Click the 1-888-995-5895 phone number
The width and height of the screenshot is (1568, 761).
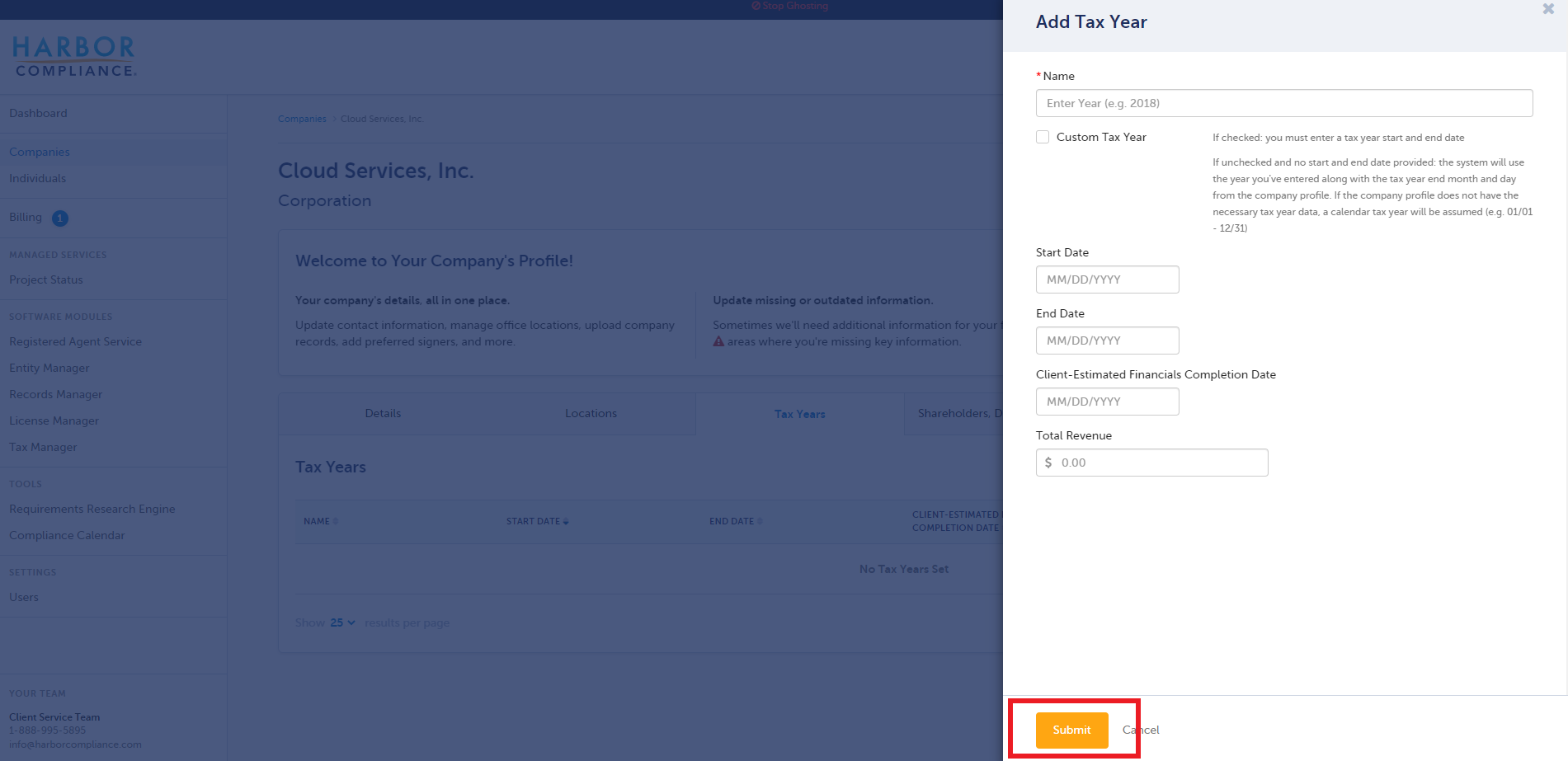(48, 730)
